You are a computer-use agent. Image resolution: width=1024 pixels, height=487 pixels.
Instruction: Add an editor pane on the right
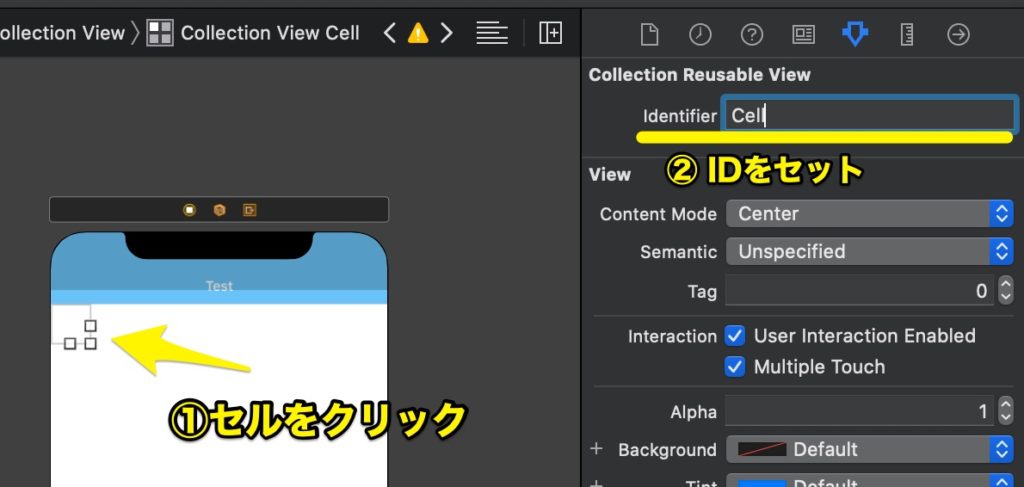(x=551, y=33)
